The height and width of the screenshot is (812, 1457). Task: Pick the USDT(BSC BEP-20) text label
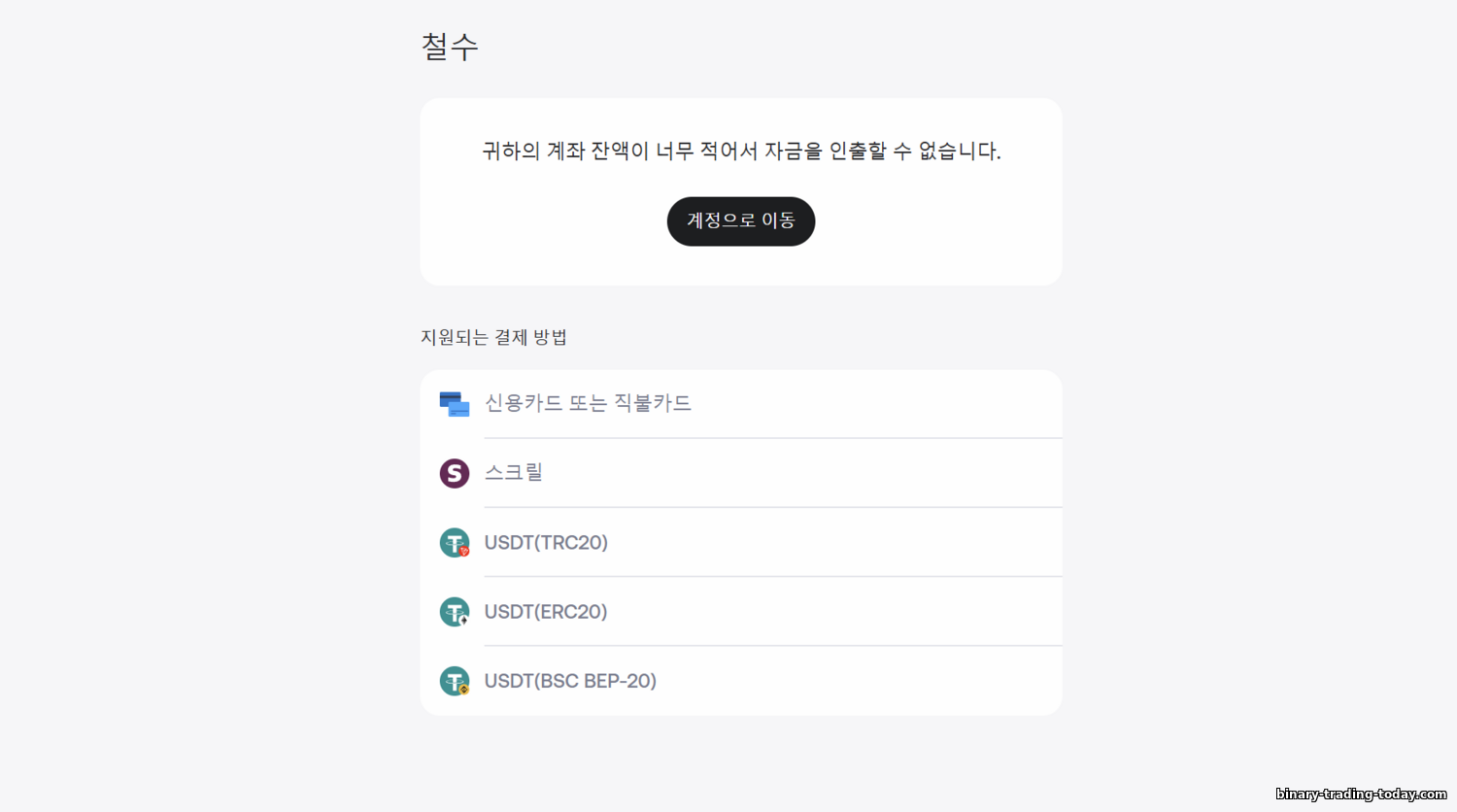click(570, 681)
